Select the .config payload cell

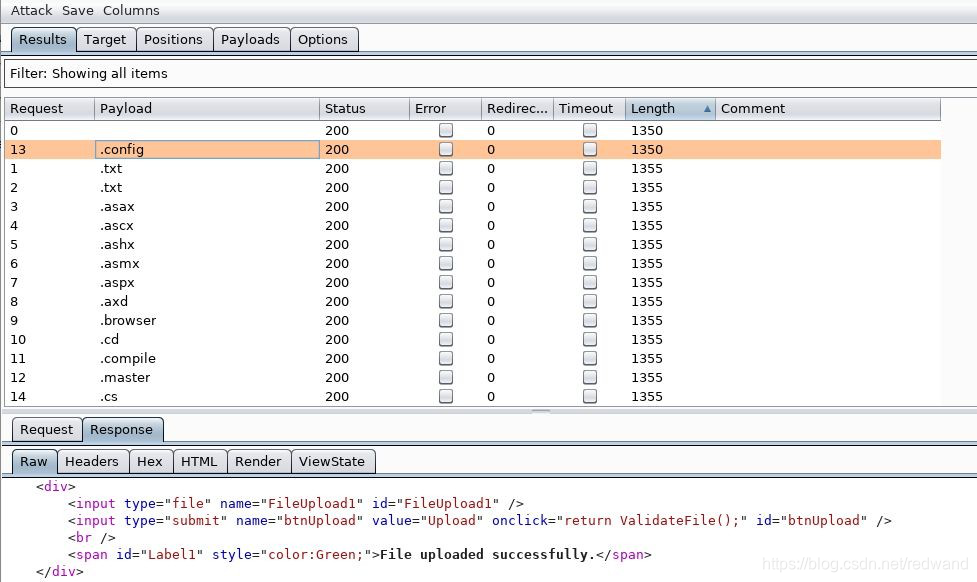207,150
